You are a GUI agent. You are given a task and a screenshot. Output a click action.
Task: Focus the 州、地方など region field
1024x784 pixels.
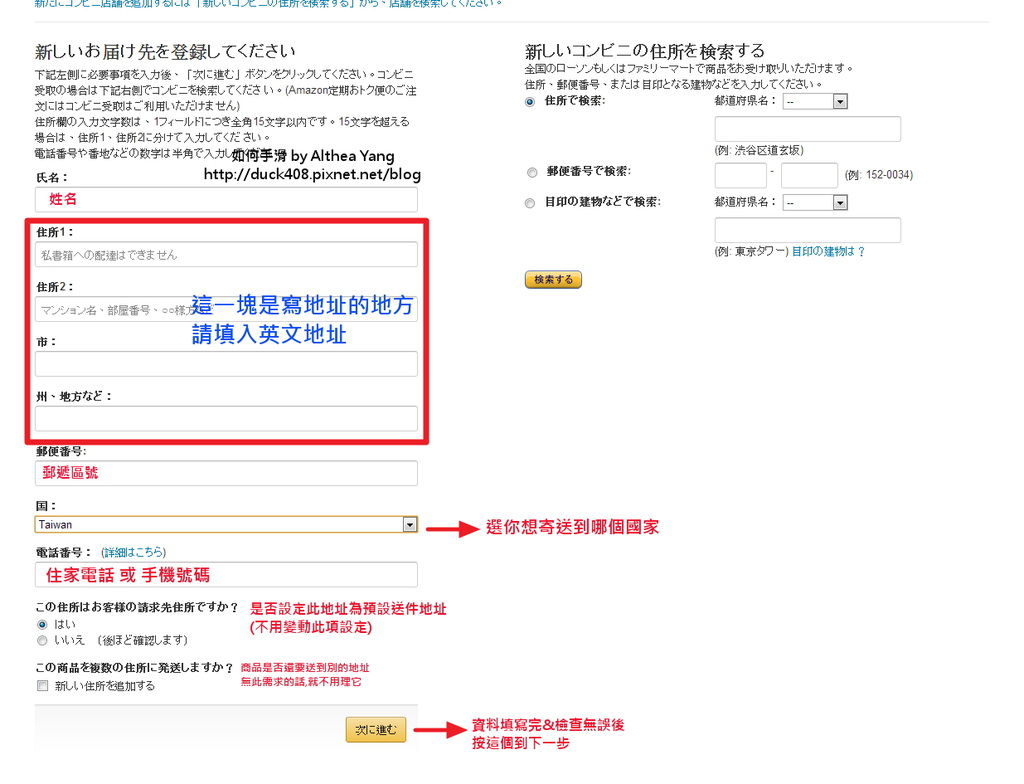click(226, 419)
